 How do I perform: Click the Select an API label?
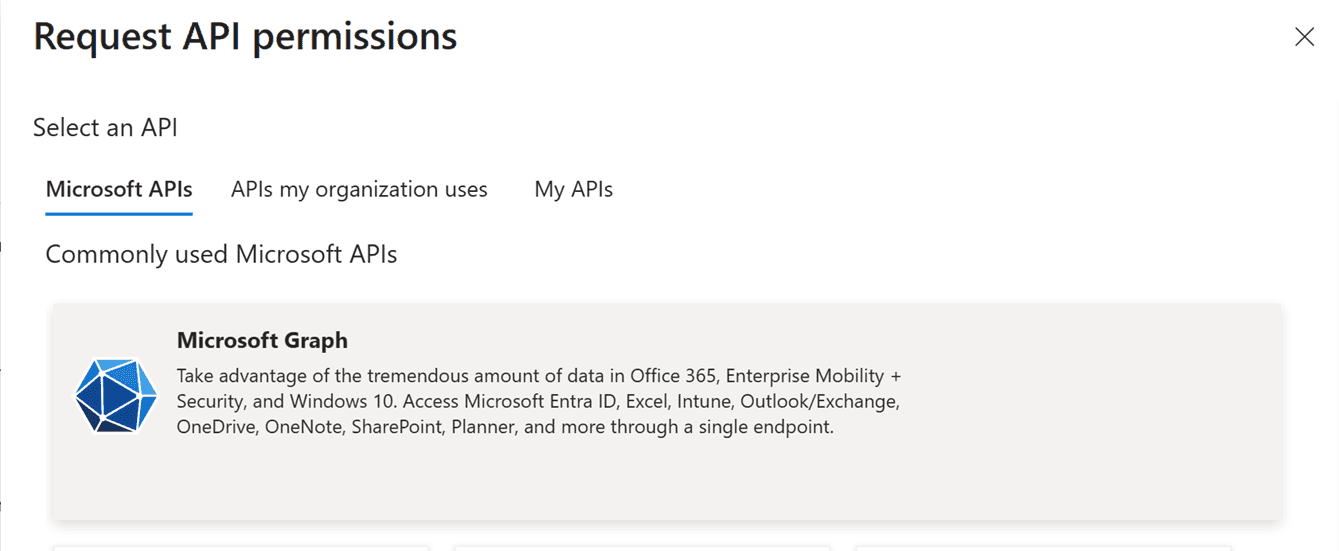click(x=105, y=127)
